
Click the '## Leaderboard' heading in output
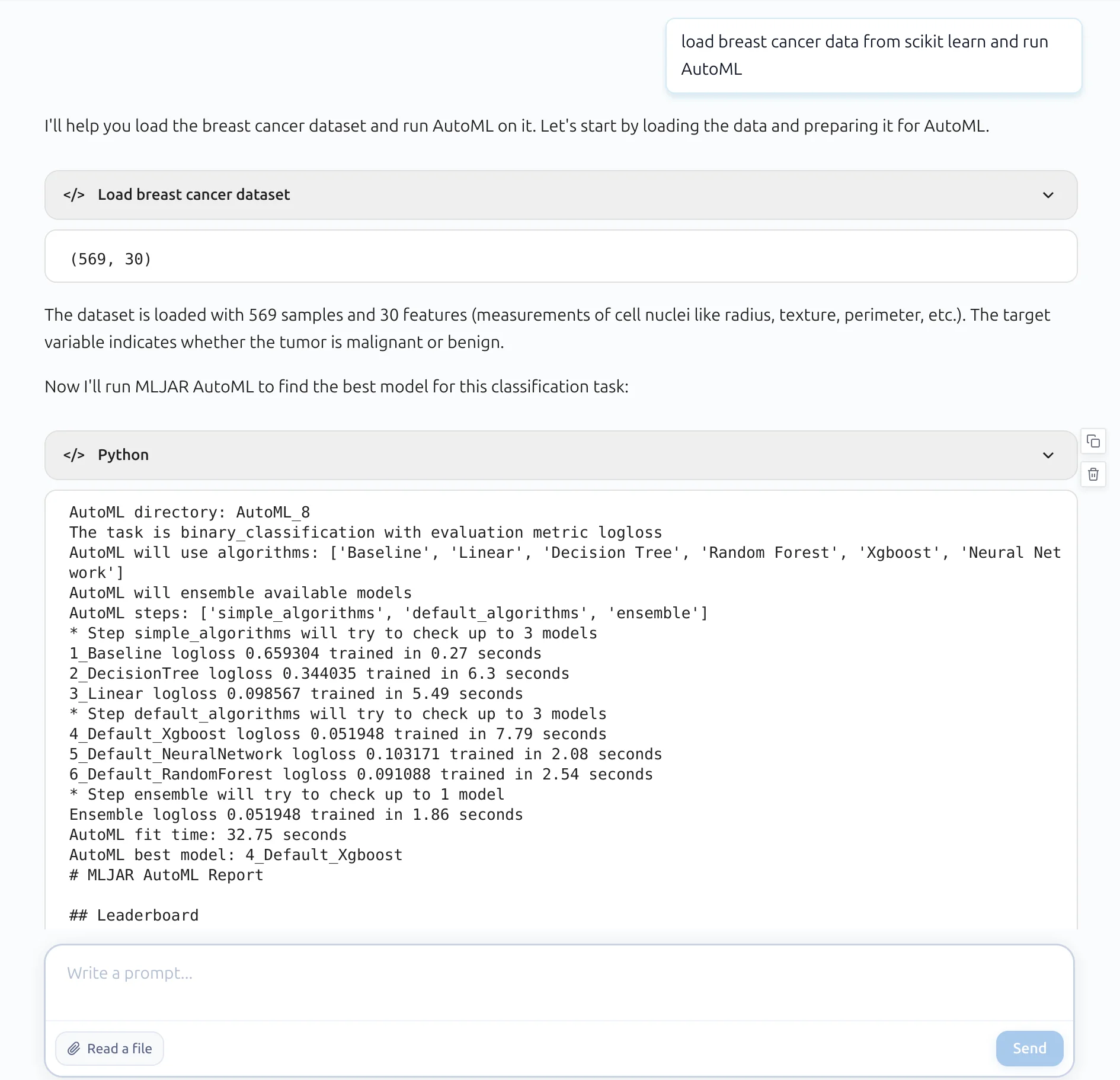coord(134,915)
